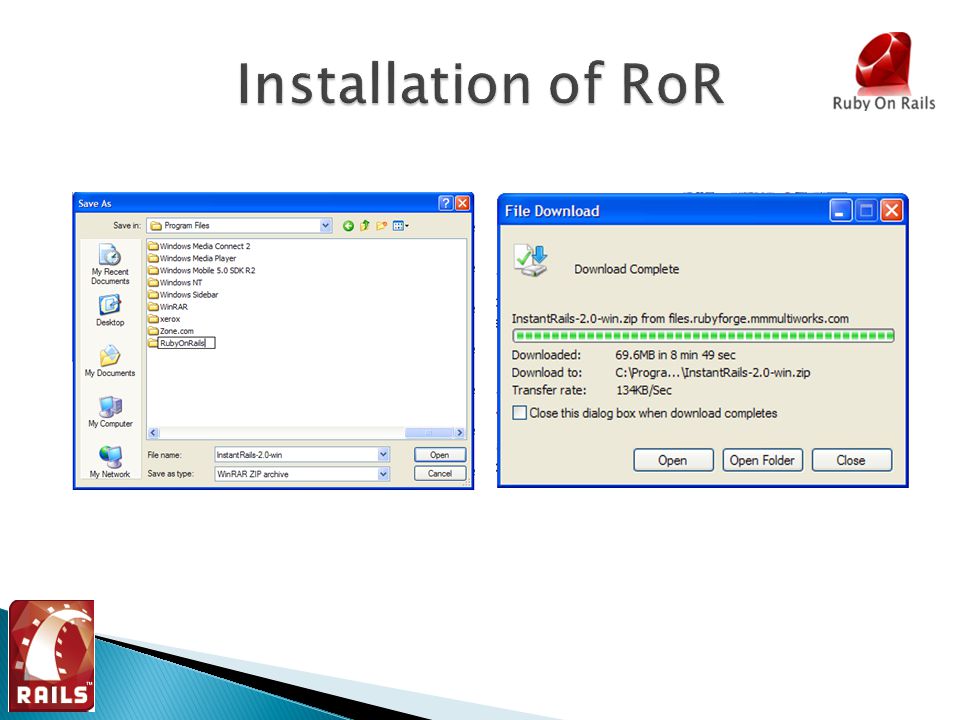960x720 pixels.
Task: Click the Rails logo at bottom left
Action: click(52, 656)
